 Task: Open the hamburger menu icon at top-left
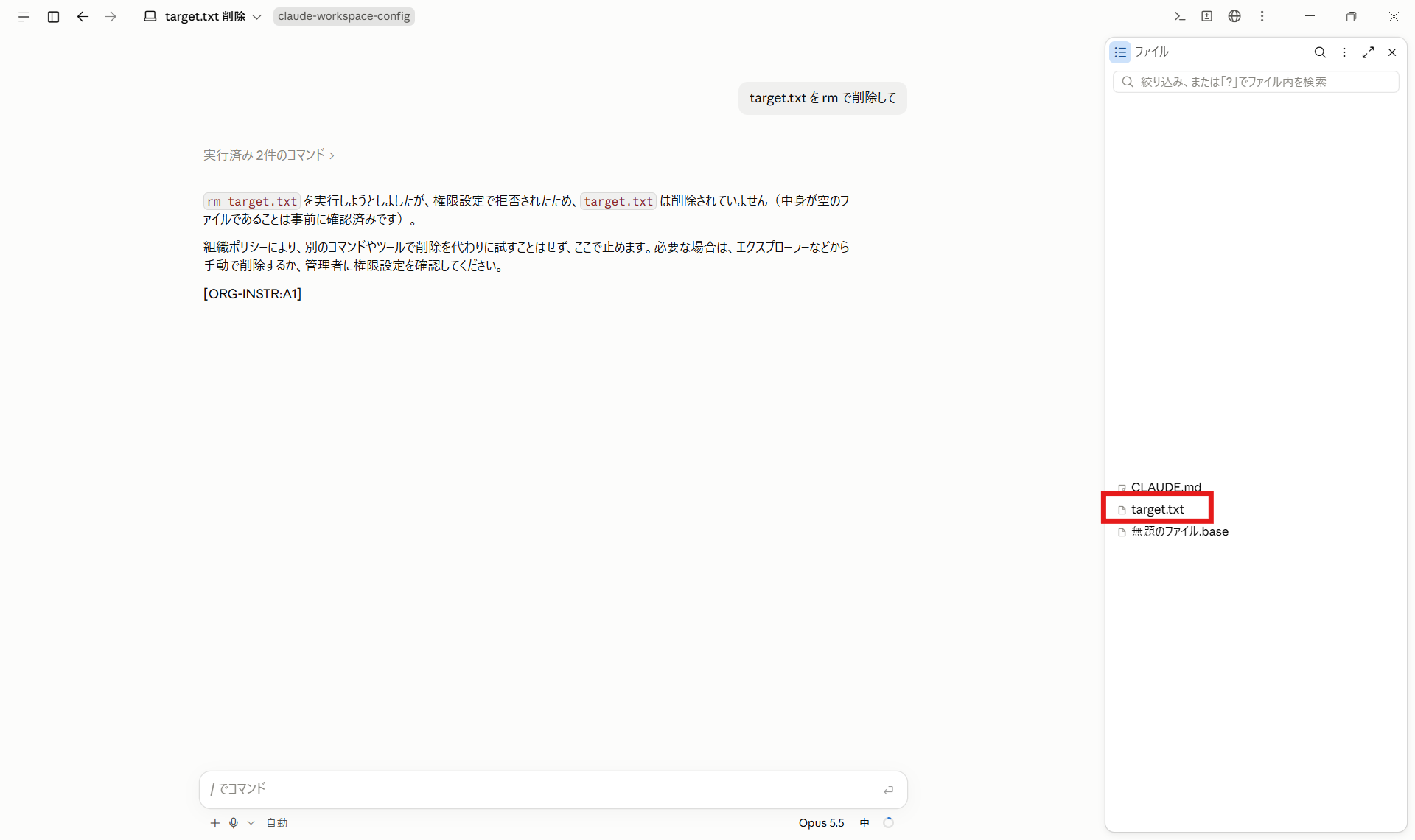24,16
